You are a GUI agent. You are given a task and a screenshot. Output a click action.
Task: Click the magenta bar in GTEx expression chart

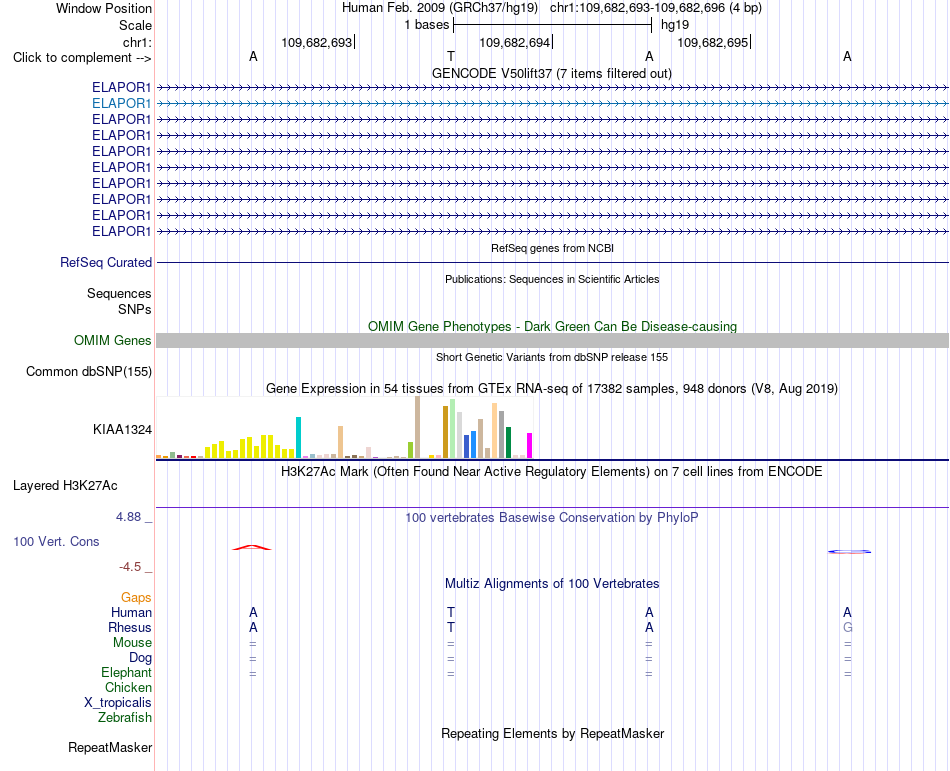click(x=530, y=445)
